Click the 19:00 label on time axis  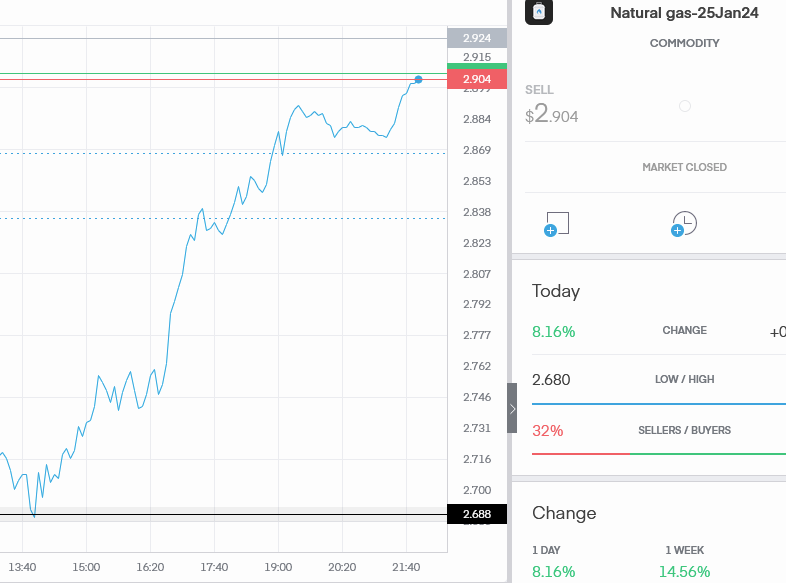click(278, 567)
